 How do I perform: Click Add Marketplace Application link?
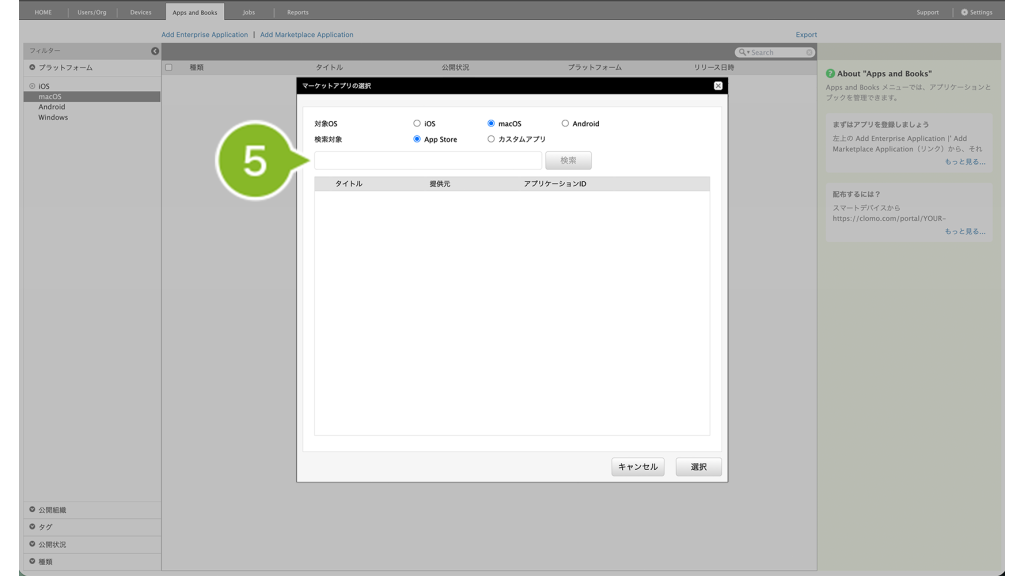tap(306, 35)
